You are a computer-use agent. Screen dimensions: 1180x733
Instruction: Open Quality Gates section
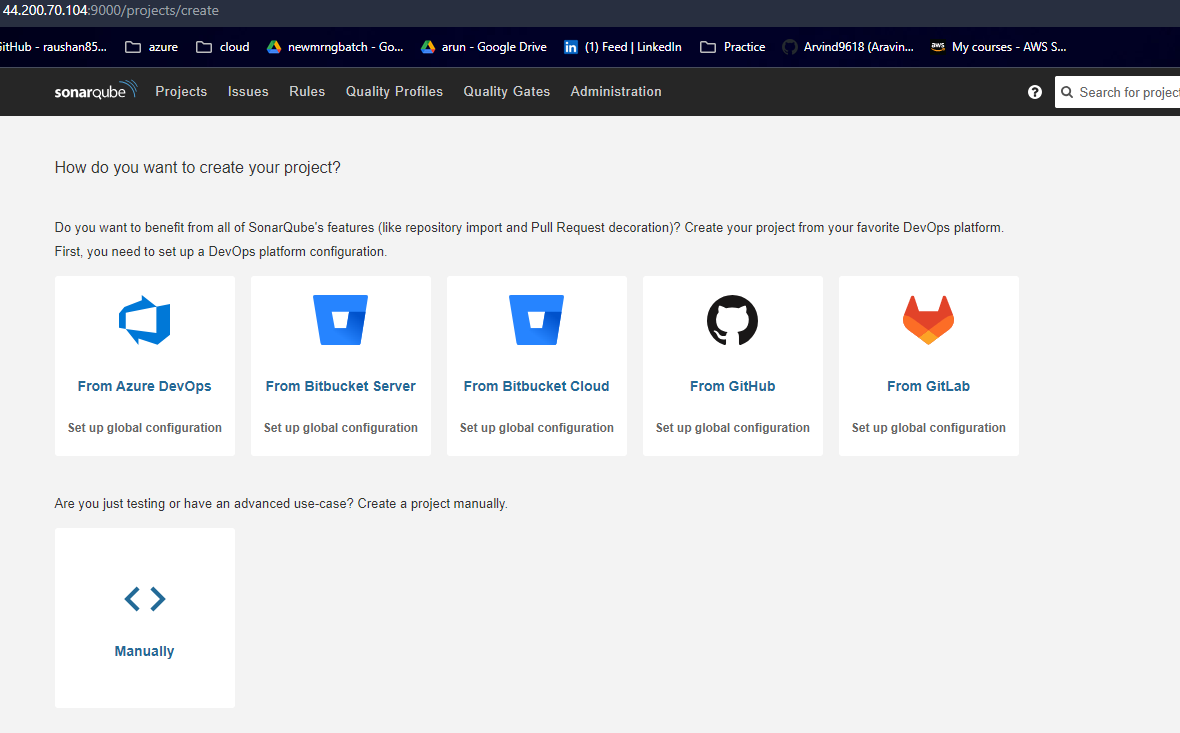506,91
